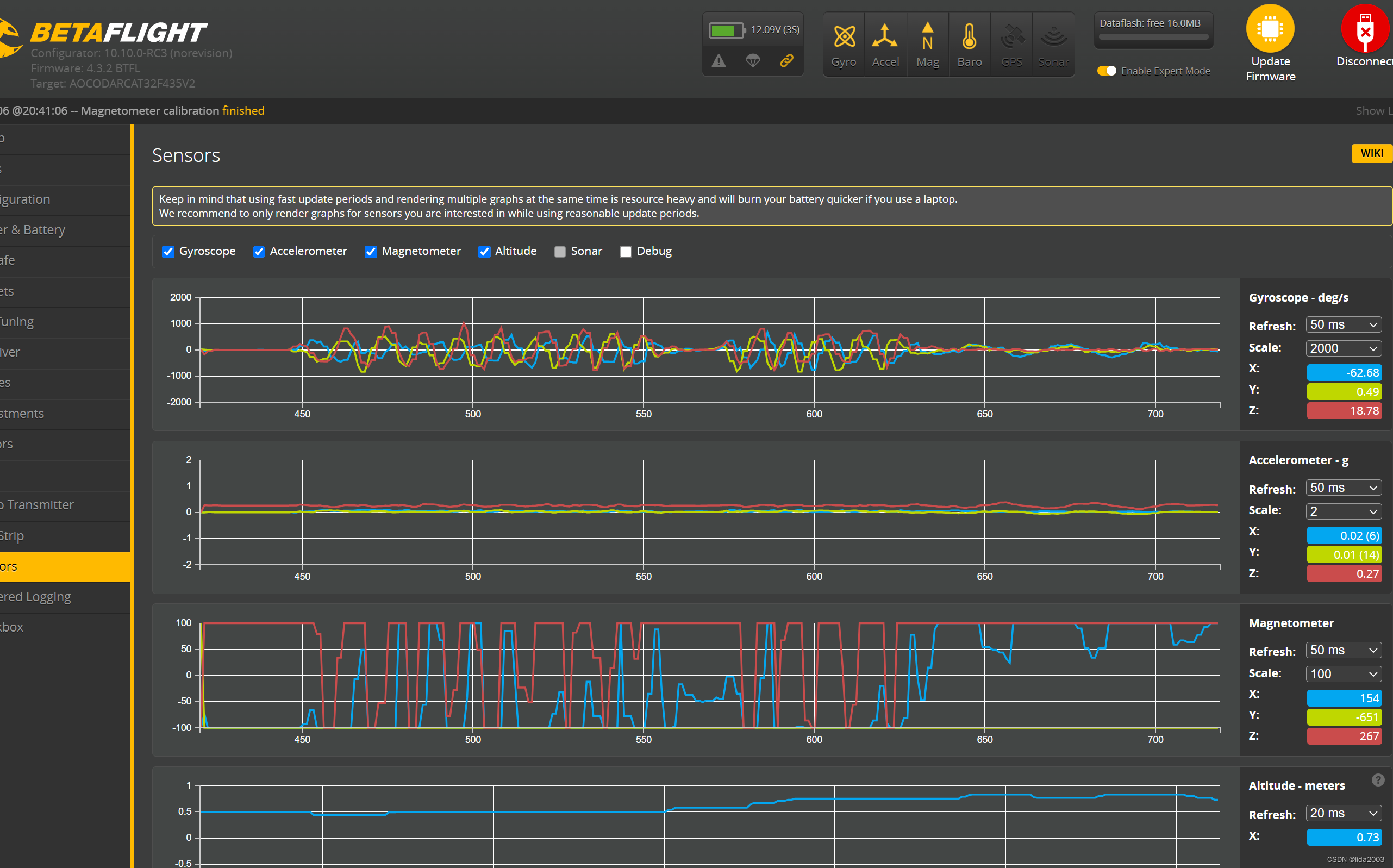This screenshot has height=868, width=1393.
Task: Open the Tethered Logging sidebar tab
Action: point(65,597)
